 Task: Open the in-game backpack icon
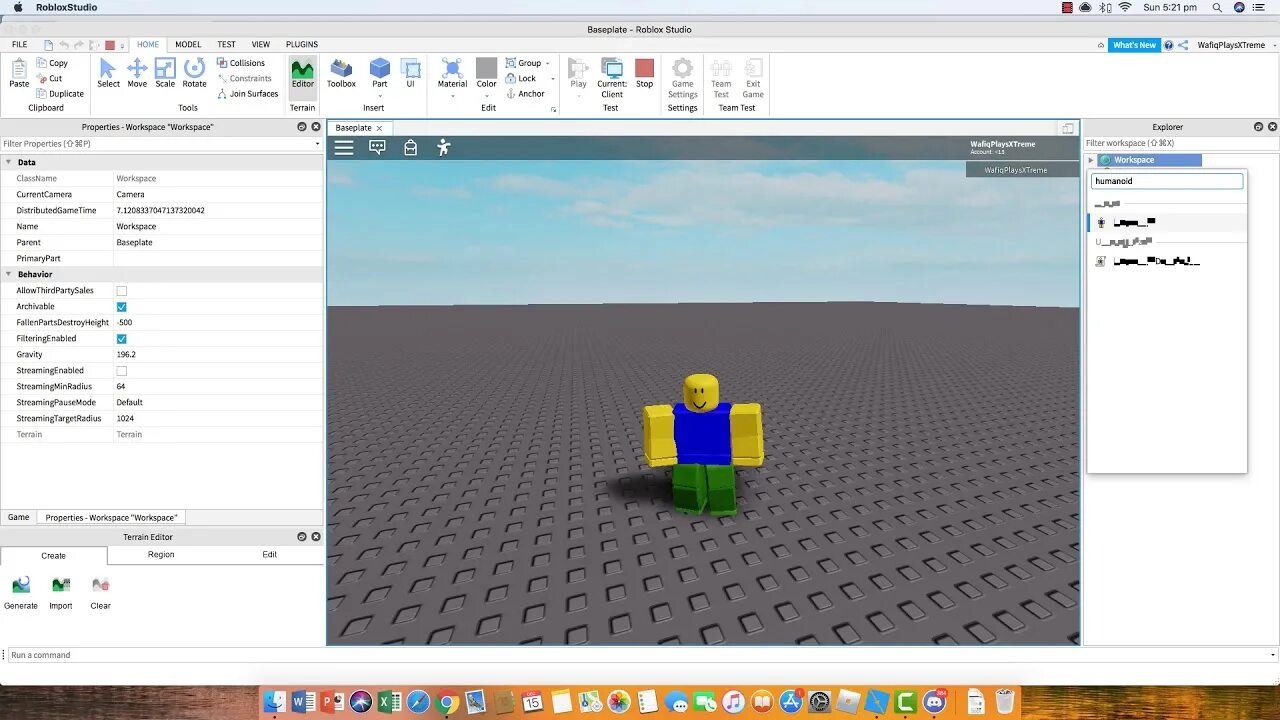pyautogui.click(x=410, y=147)
